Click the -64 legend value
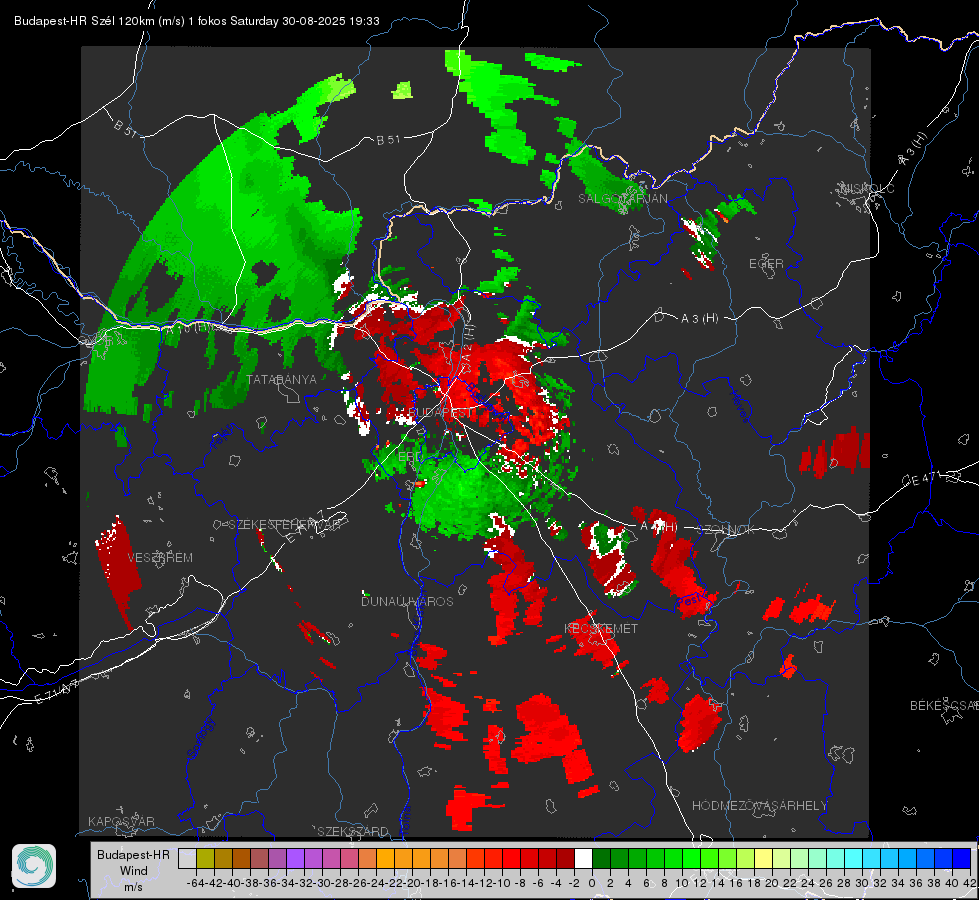Screen dimensions: 979x900 click(196, 883)
